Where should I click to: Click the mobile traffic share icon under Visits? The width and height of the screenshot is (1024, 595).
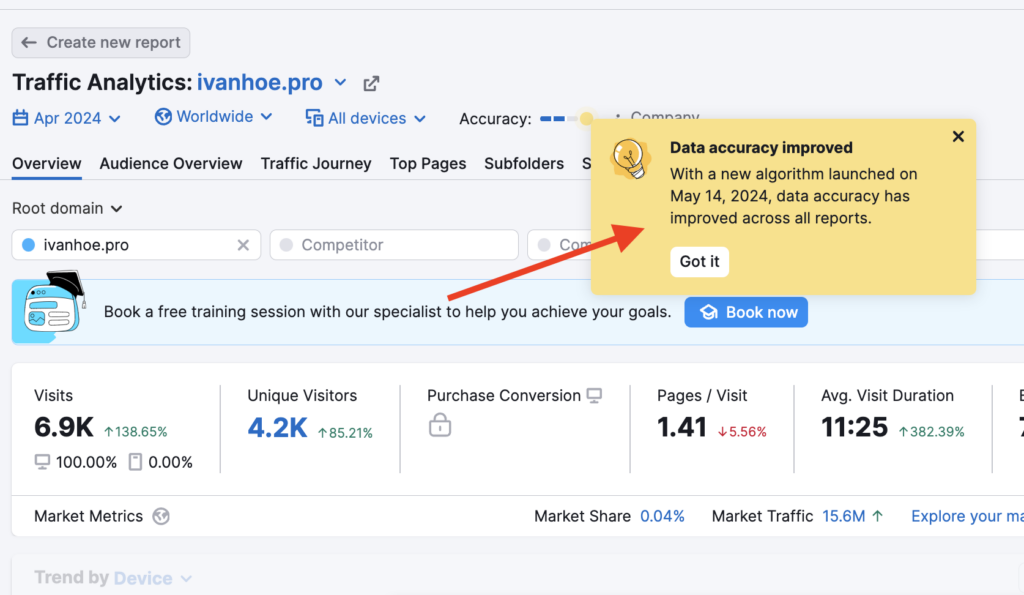pyautogui.click(x=136, y=462)
